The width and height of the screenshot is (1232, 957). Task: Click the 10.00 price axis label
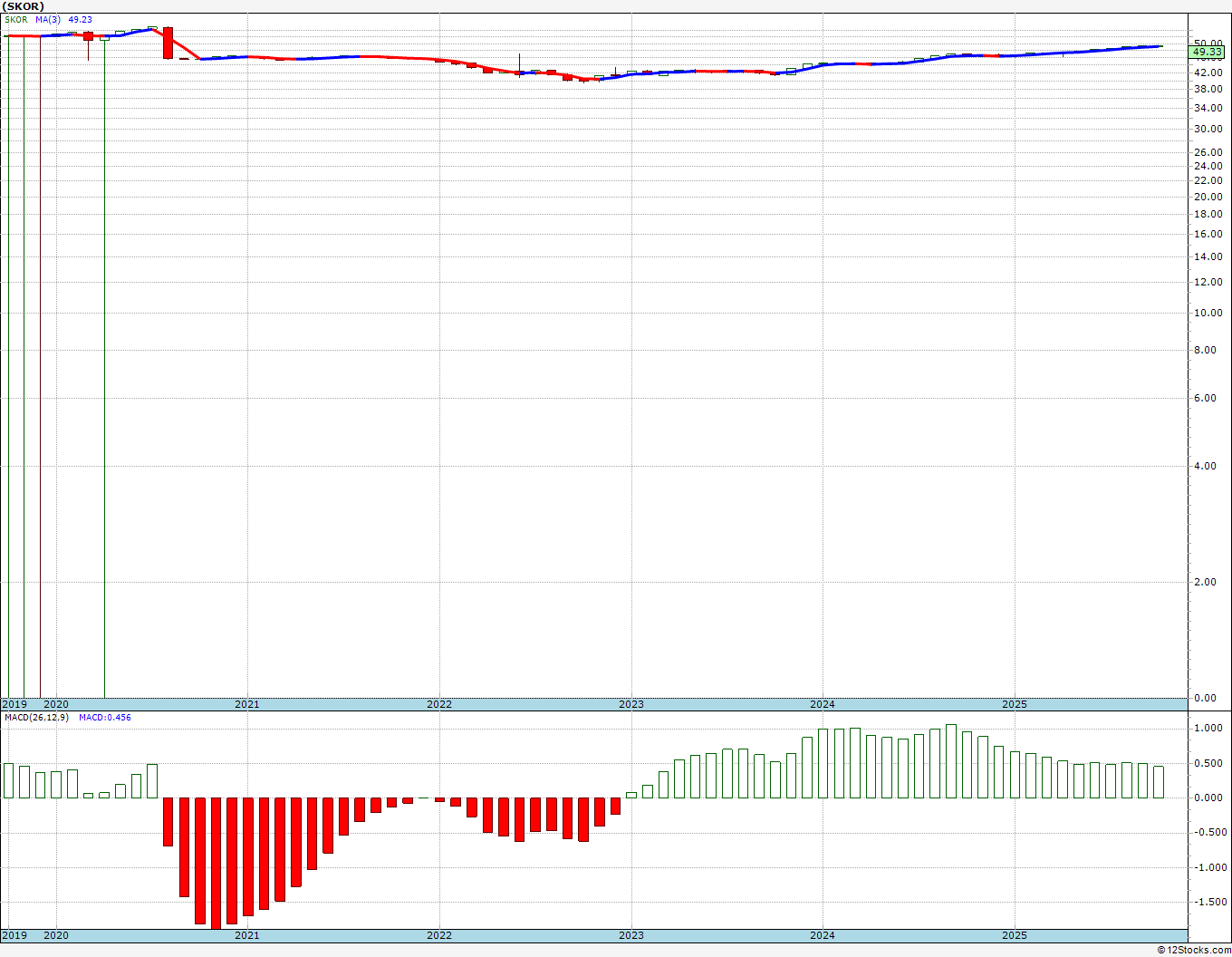[x=1208, y=313]
